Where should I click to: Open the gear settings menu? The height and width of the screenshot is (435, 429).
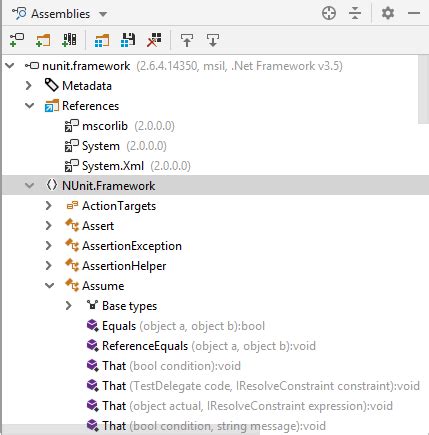(388, 13)
